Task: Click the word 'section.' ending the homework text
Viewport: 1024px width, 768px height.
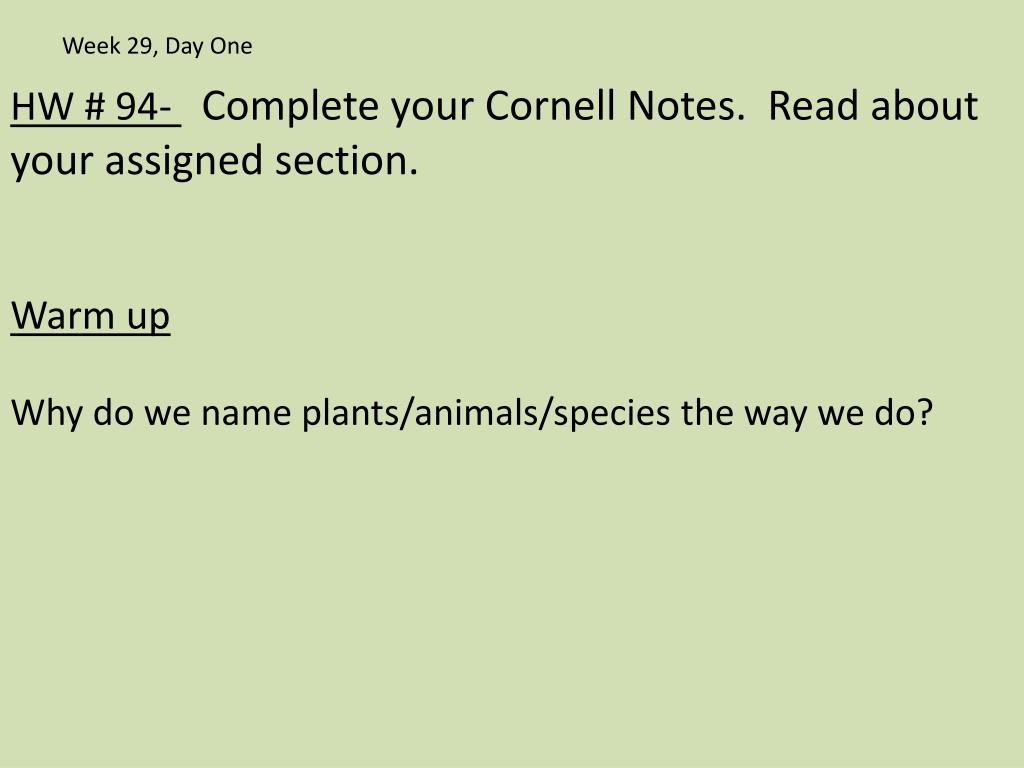Action: pyautogui.click(x=346, y=161)
